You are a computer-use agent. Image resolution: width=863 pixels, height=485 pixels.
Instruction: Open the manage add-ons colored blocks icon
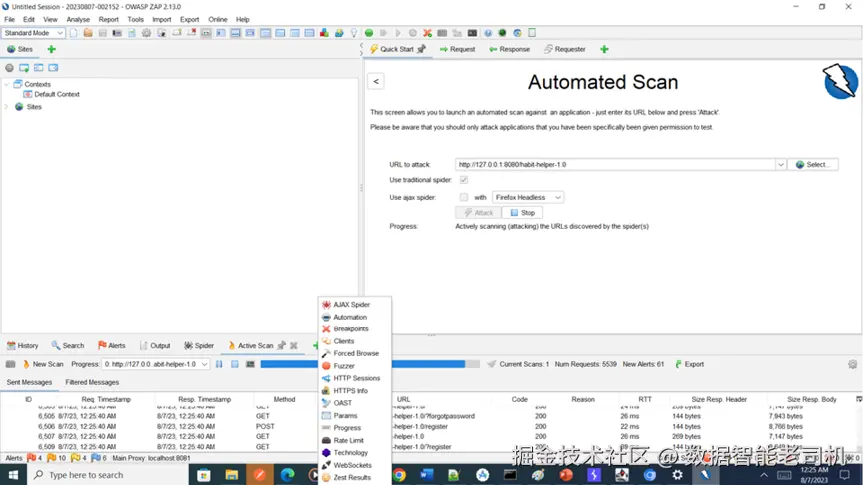324,33
